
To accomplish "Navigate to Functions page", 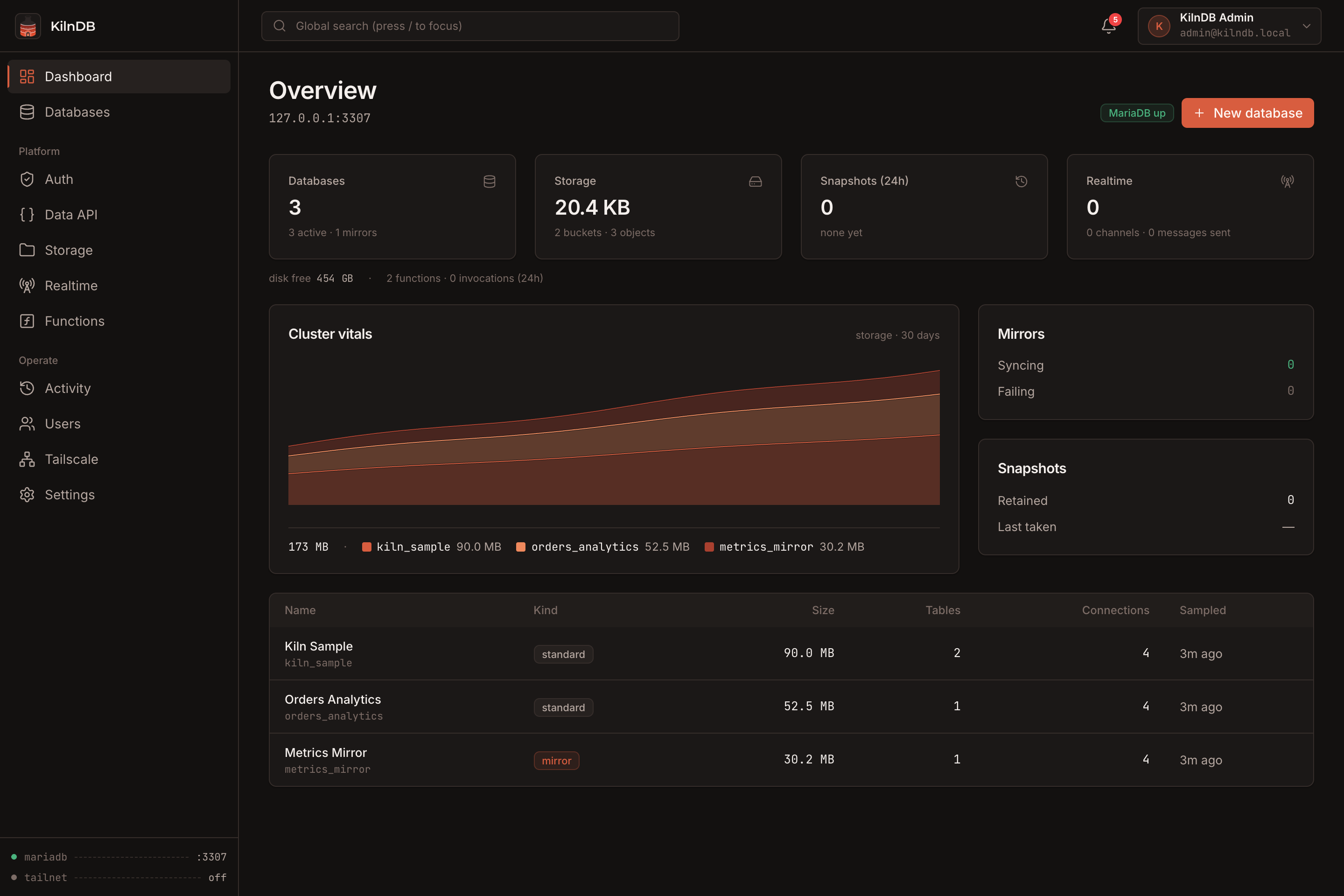I will click(x=119, y=321).
